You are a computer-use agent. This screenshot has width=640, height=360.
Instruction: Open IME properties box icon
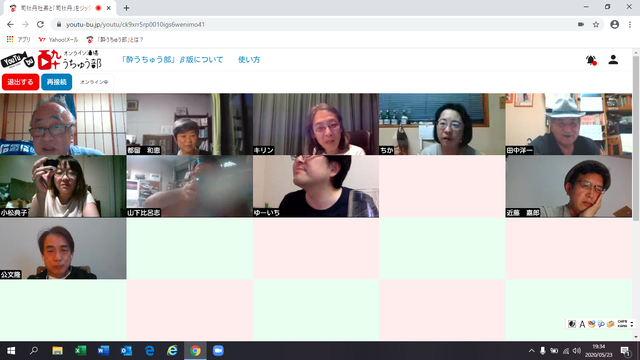click(611, 324)
